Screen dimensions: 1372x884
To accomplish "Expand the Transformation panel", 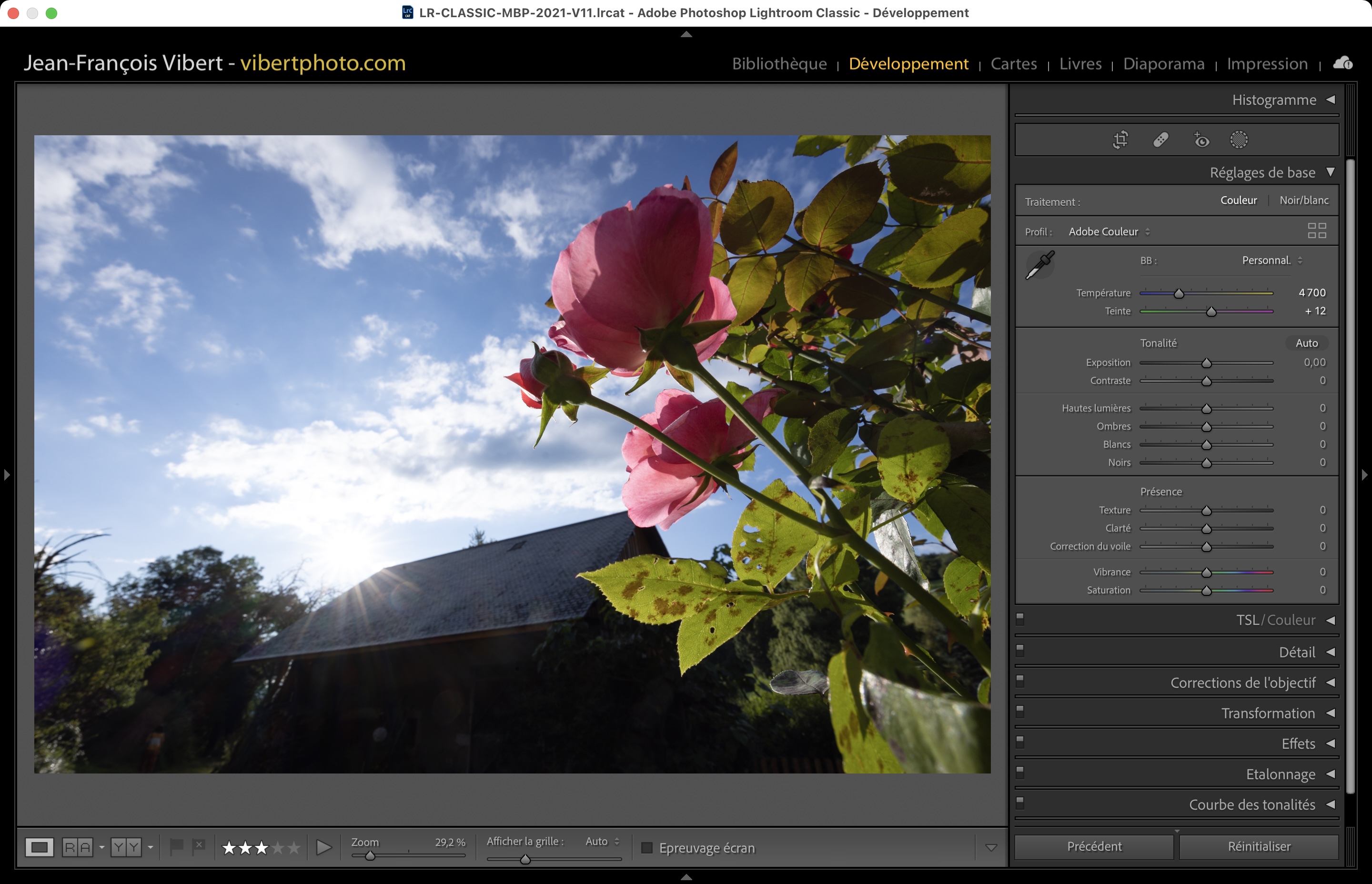I will point(1268,713).
